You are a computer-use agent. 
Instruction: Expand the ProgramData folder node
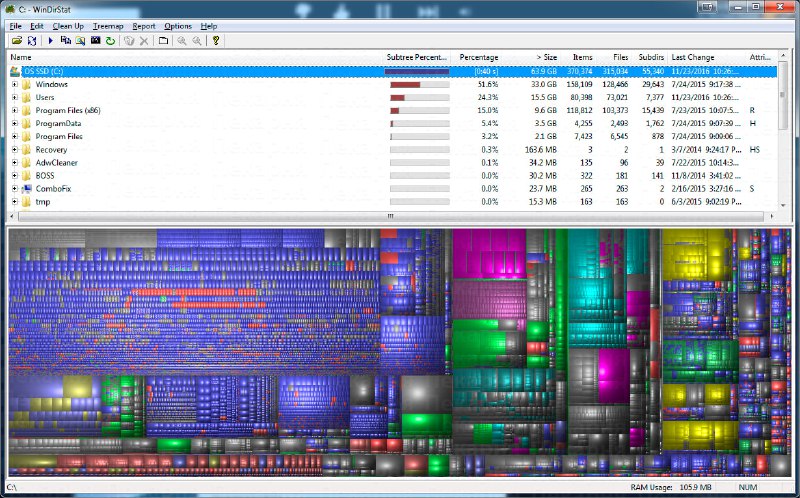[x=15, y=123]
